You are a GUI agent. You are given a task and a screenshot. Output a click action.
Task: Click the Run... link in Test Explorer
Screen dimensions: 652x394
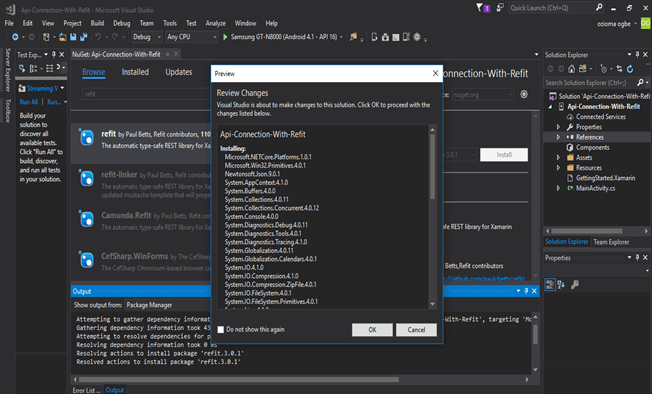54,102
